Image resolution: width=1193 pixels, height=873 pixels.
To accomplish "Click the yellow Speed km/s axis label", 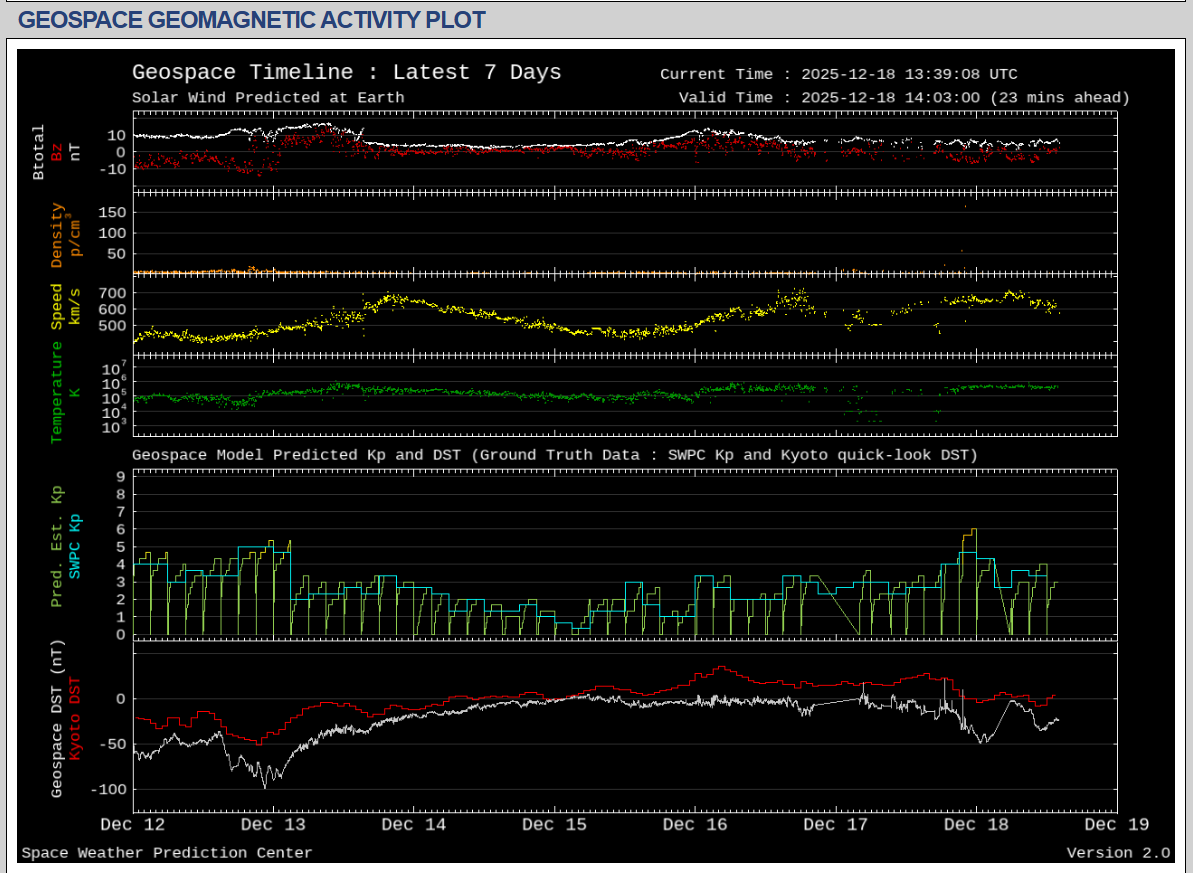I will [57, 308].
